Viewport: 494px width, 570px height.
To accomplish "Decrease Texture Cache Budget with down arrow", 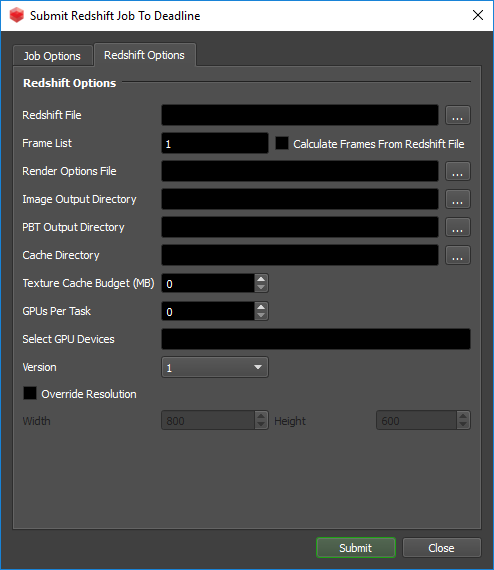I will 261,288.
